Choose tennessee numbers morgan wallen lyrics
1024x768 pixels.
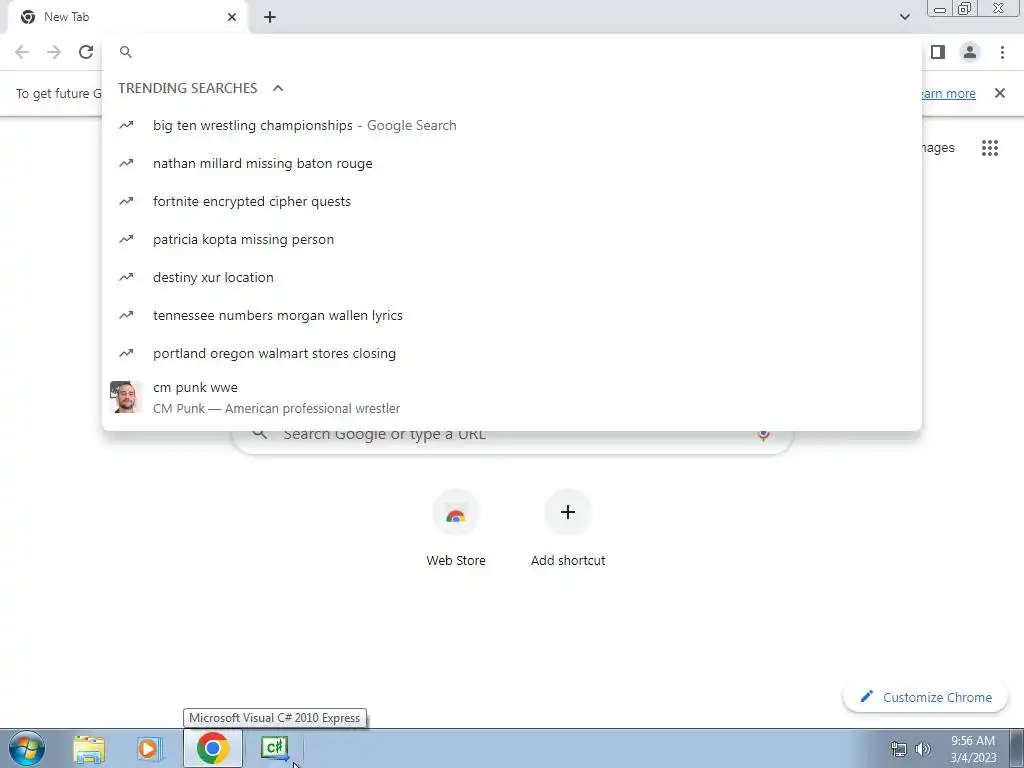512,315
